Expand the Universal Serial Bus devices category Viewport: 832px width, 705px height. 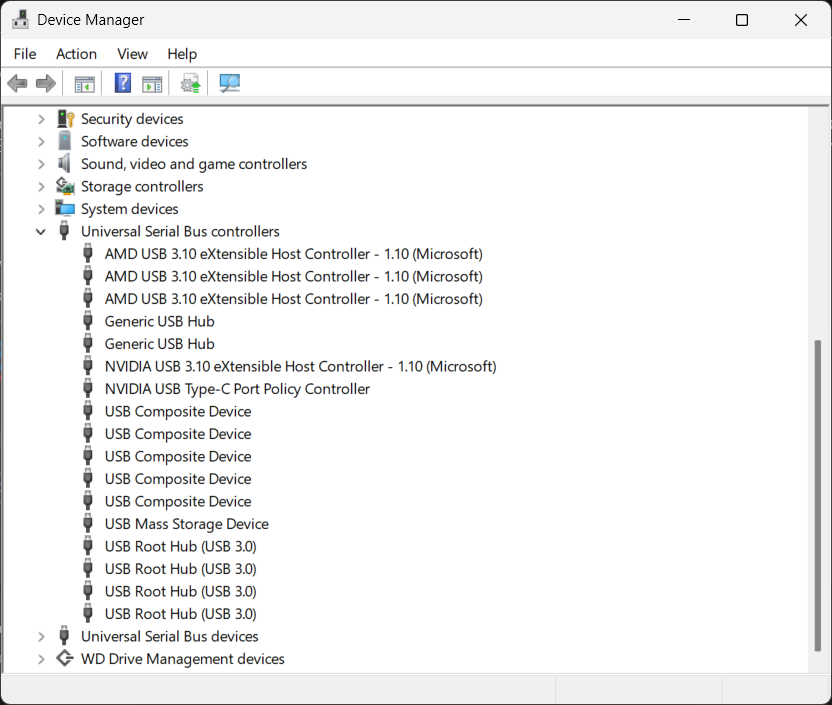(x=41, y=637)
